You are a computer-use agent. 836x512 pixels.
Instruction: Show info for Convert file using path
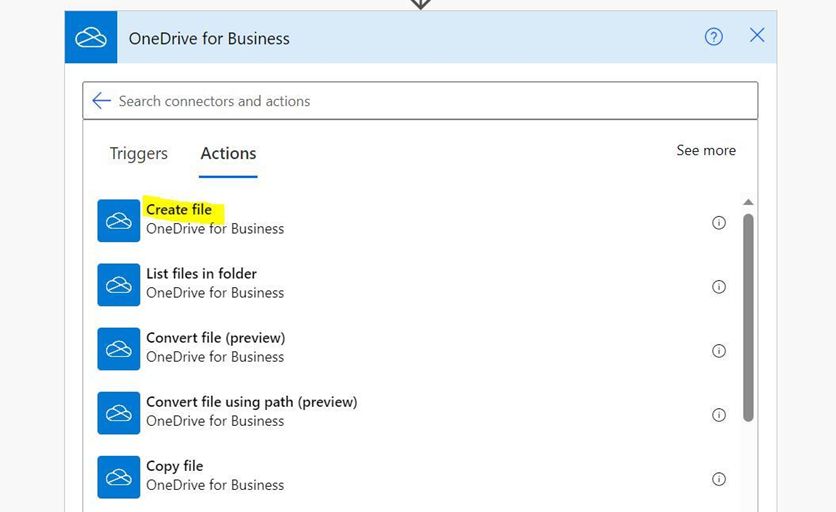click(x=719, y=415)
